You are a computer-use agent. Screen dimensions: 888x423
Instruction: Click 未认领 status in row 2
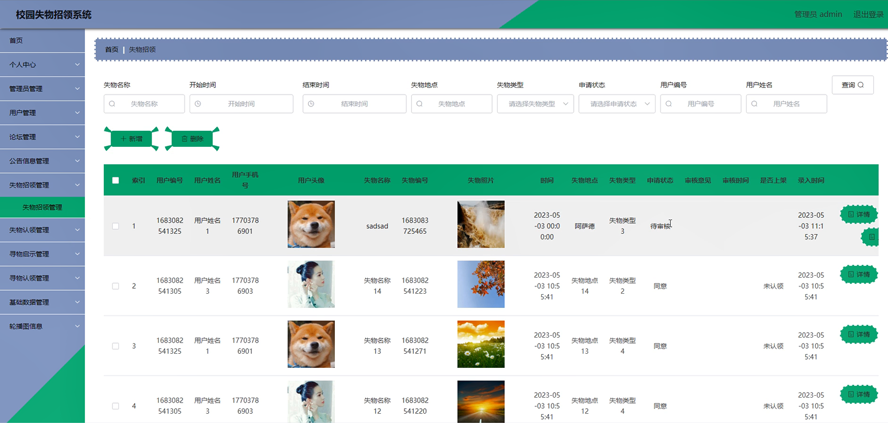pyautogui.click(x=773, y=286)
